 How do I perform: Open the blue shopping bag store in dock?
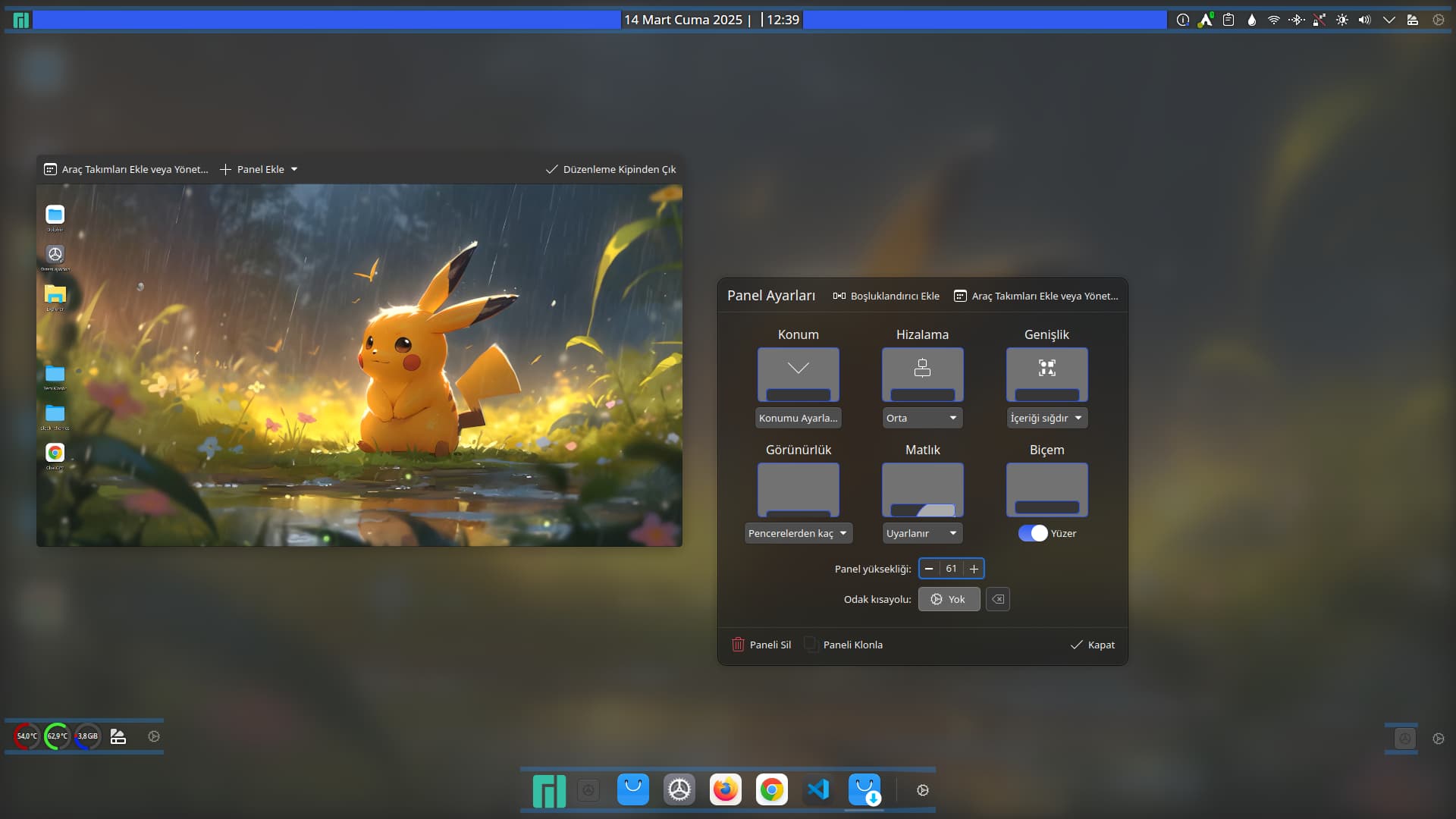633,789
